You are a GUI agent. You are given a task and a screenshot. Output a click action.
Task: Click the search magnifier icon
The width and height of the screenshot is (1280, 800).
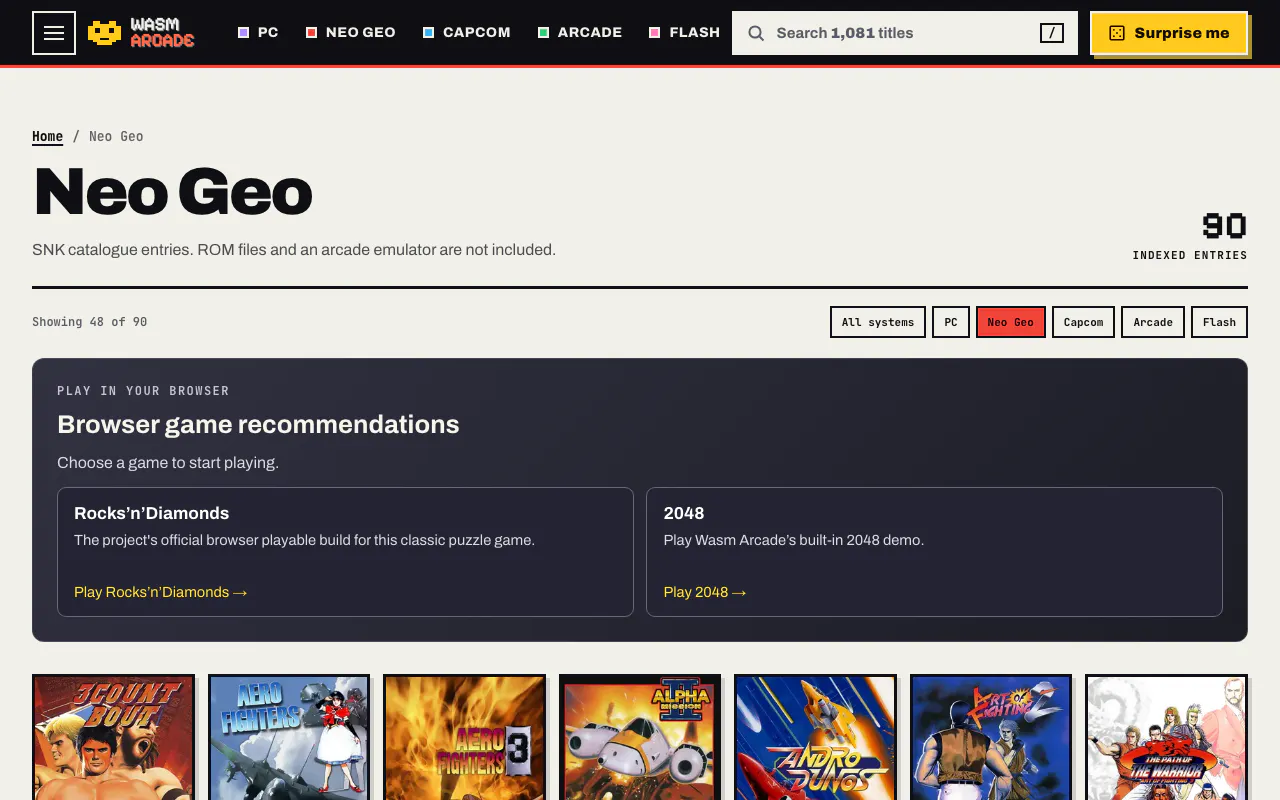point(756,33)
